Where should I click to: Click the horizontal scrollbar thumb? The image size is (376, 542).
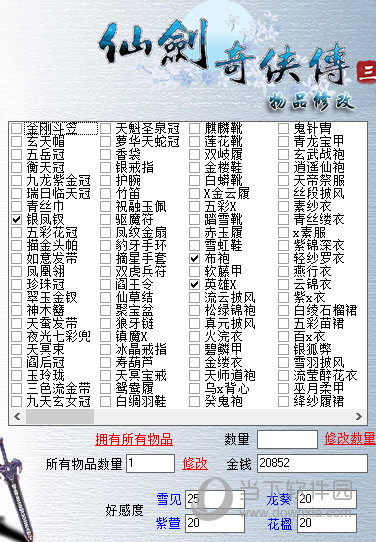point(60,417)
